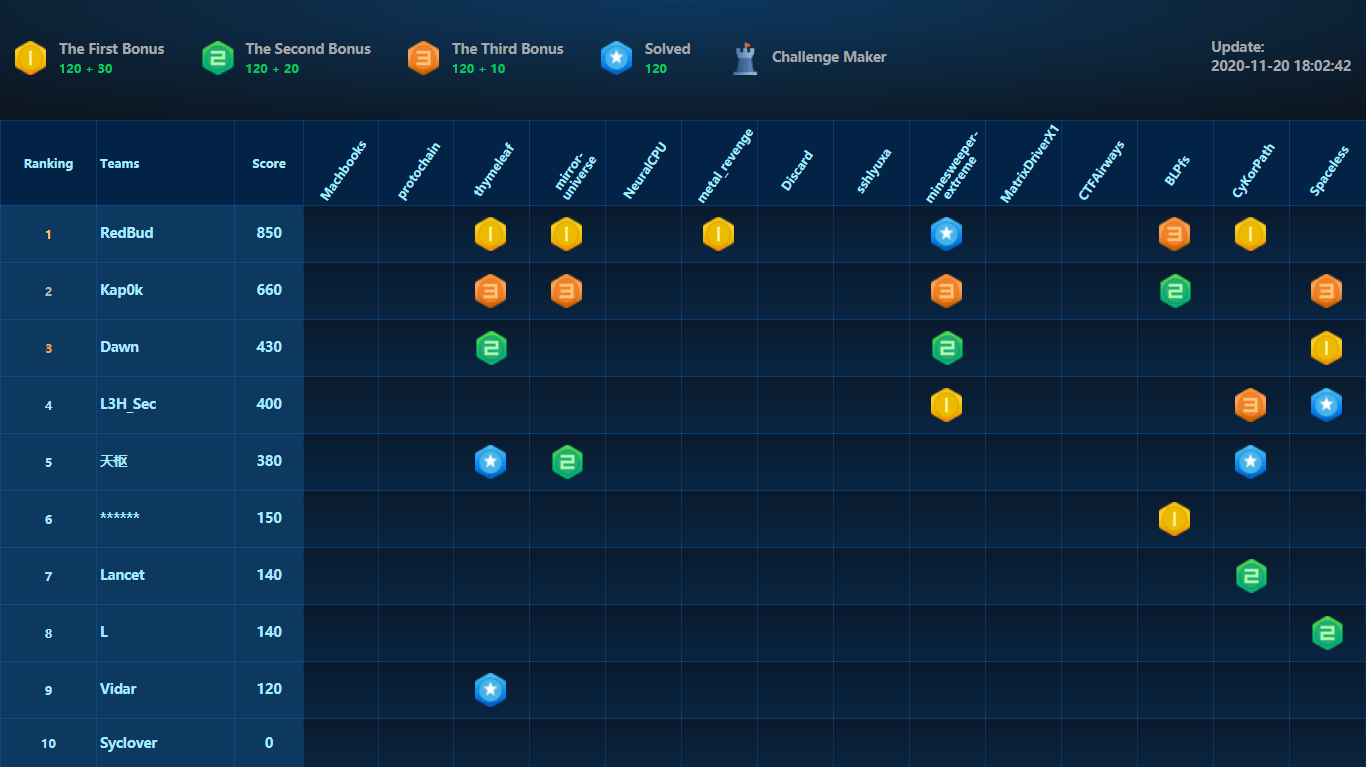This screenshot has height=767, width=1366.
Task: Click L3H_Sec's blue star under Spaceless
Action: tap(1326, 405)
